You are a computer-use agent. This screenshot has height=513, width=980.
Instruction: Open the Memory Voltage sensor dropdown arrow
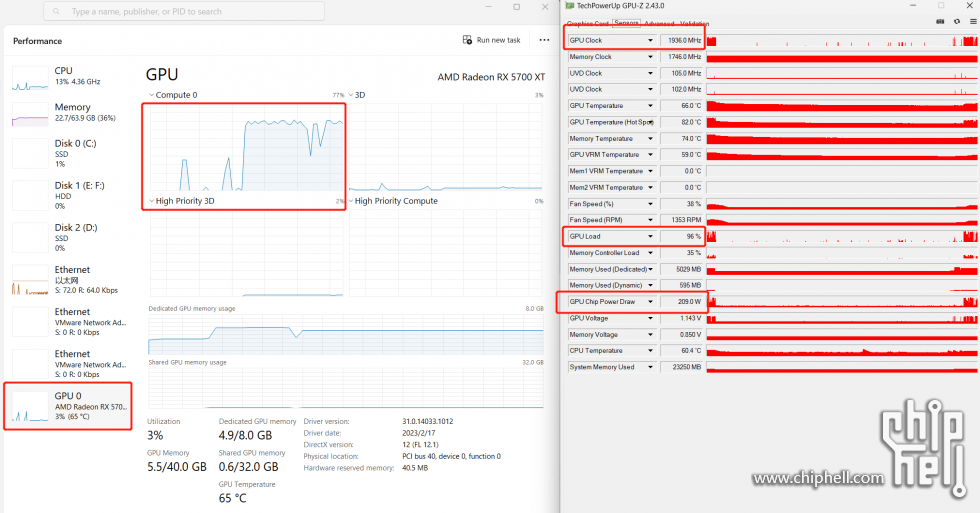point(650,335)
